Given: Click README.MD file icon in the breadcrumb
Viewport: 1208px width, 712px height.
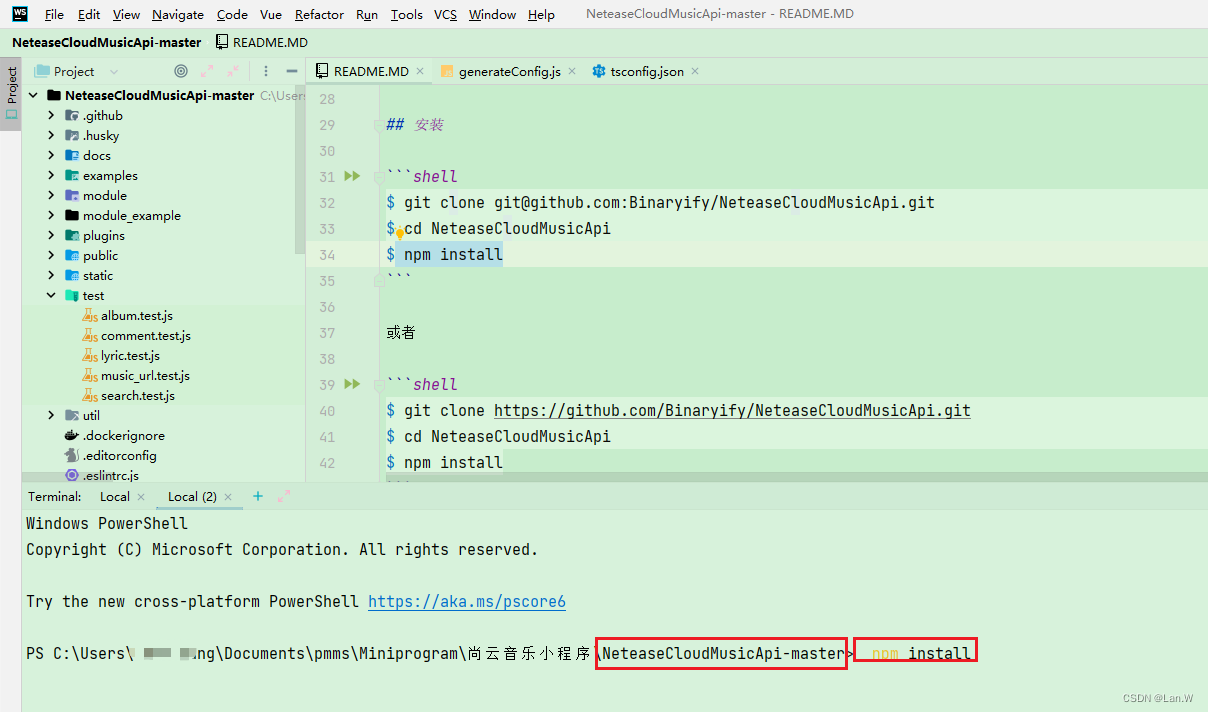Looking at the screenshot, I should [x=222, y=43].
